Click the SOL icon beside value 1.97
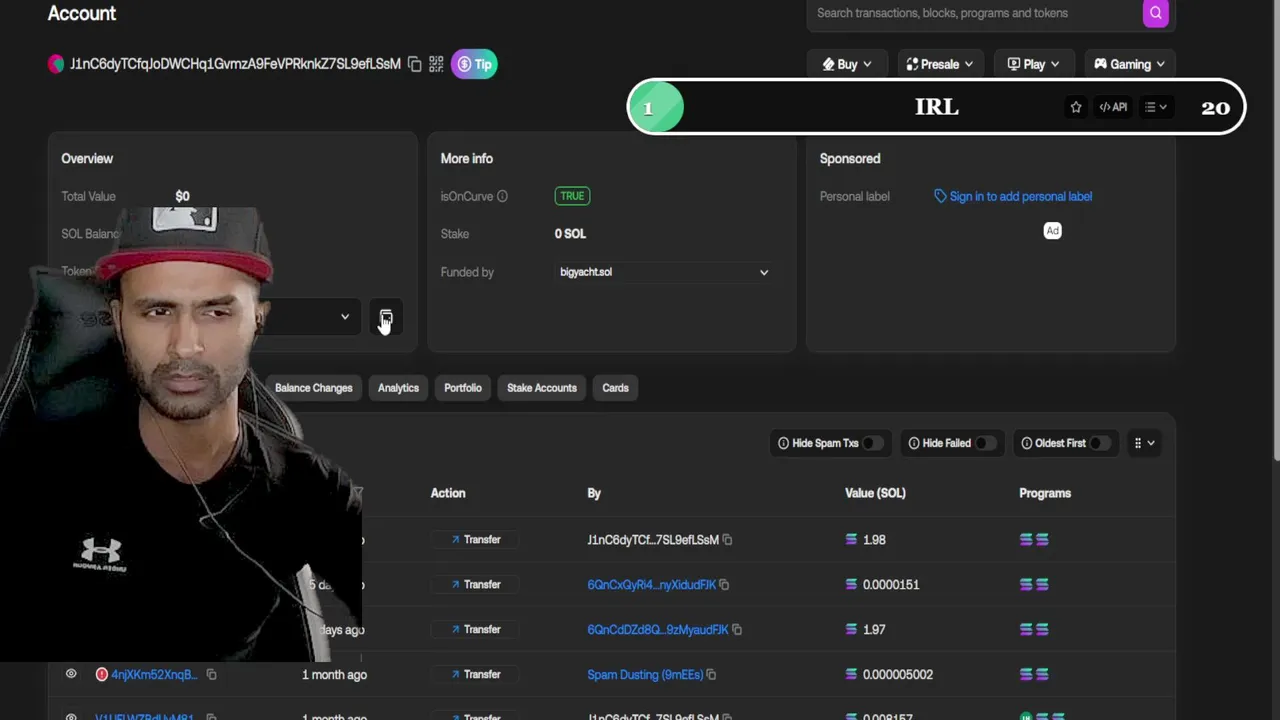The width and height of the screenshot is (1280, 720). pyautogui.click(x=852, y=630)
